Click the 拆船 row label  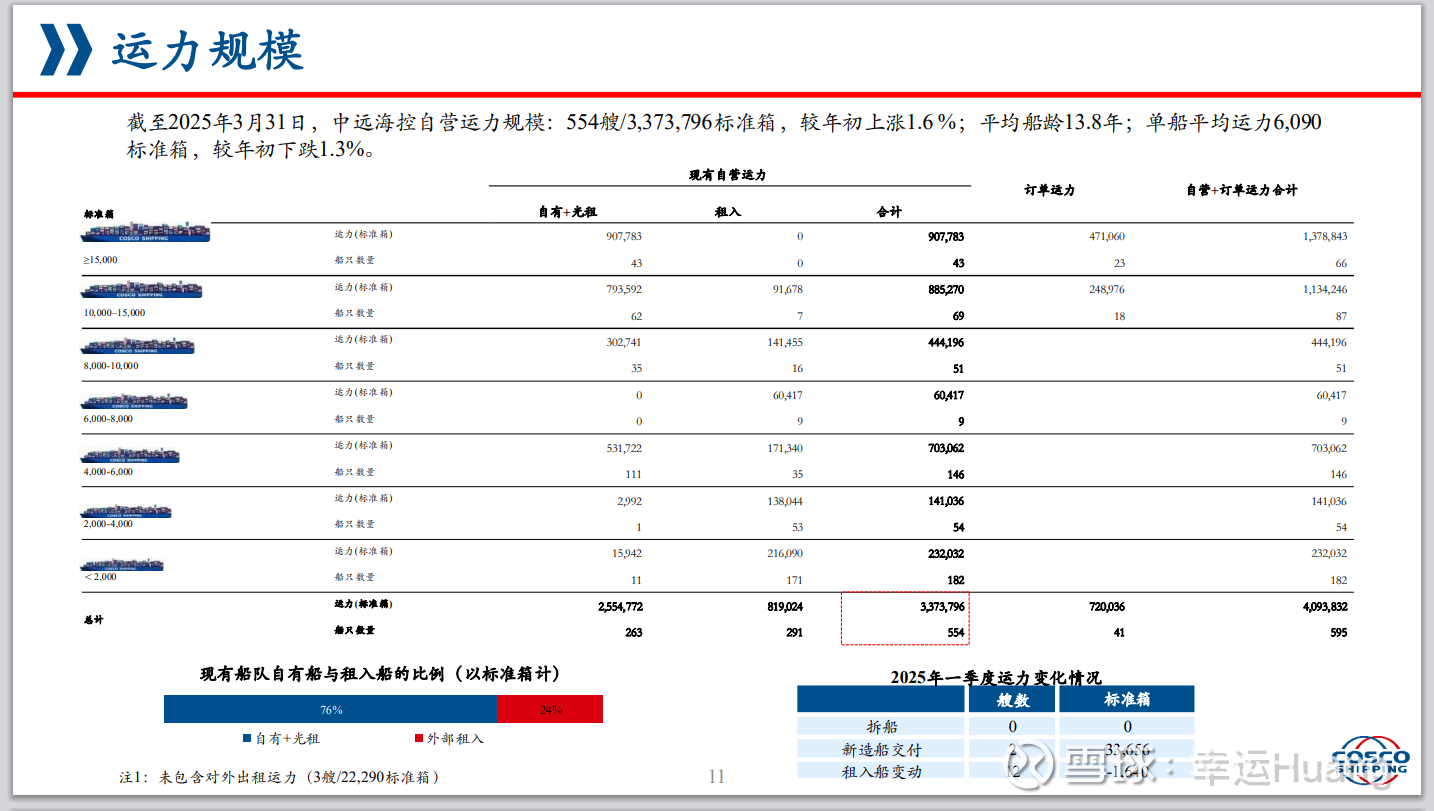pos(881,727)
